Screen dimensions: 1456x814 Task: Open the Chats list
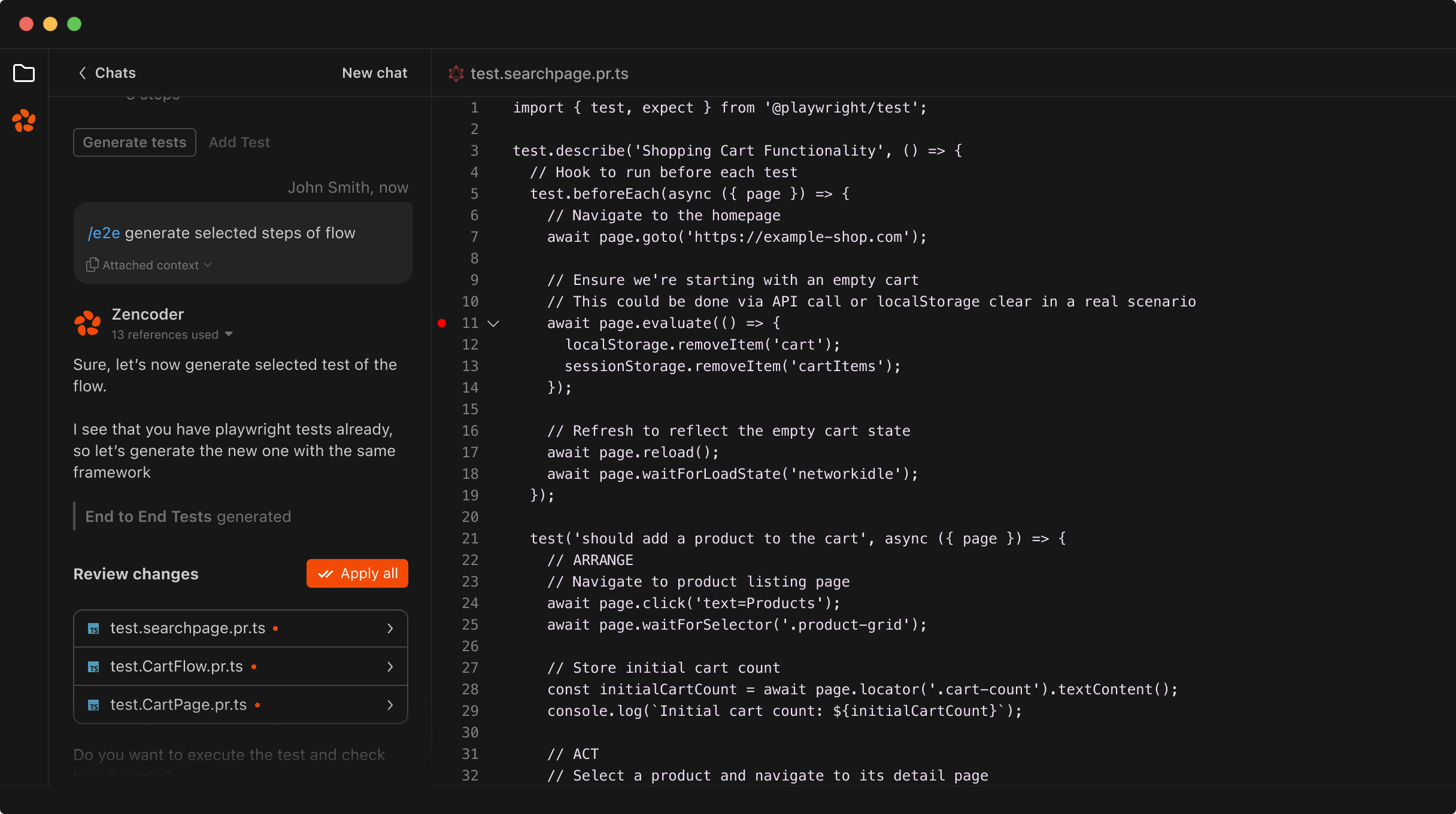point(115,72)
